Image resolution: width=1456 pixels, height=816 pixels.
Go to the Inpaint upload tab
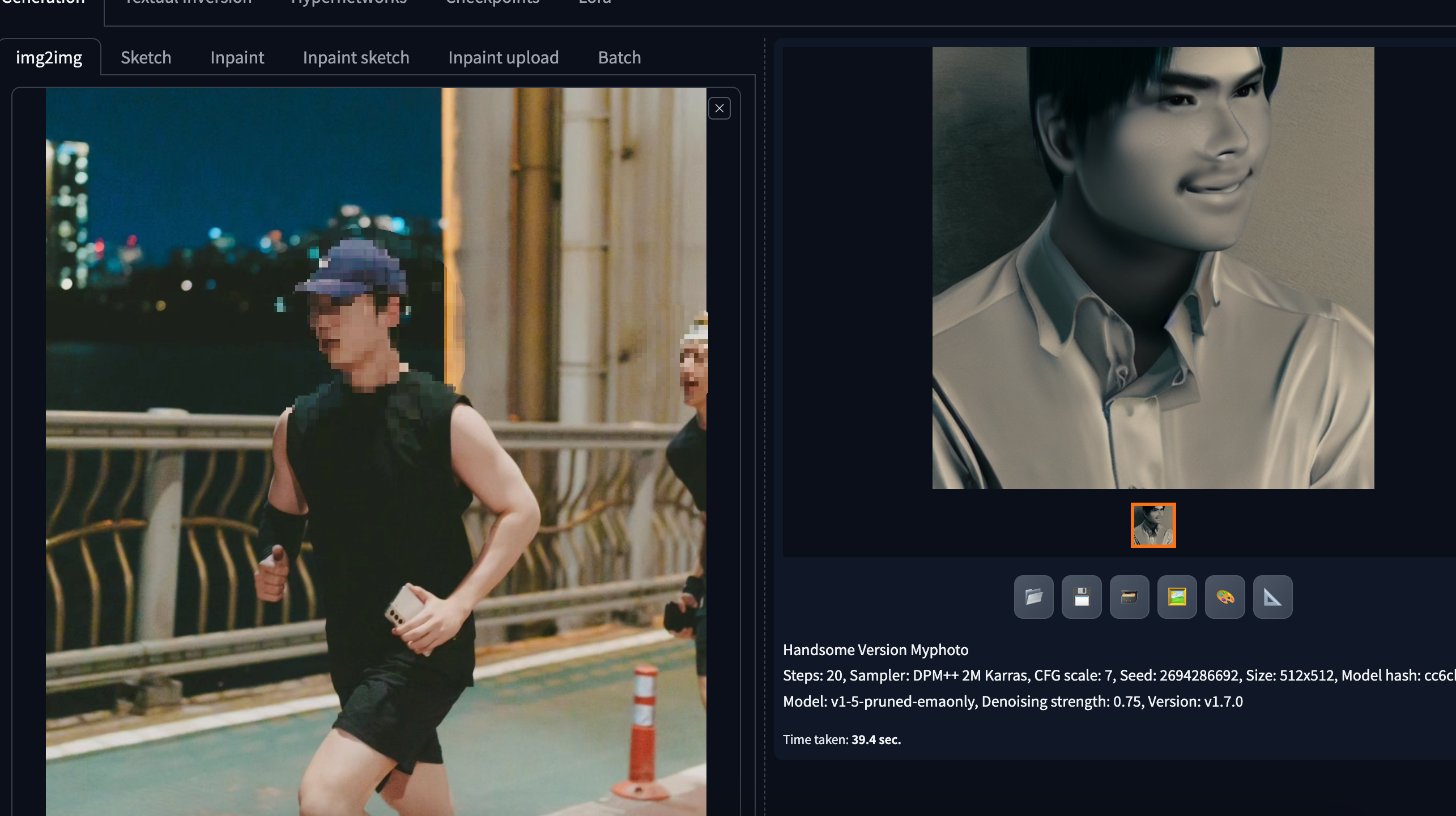[x=503, y=57]
